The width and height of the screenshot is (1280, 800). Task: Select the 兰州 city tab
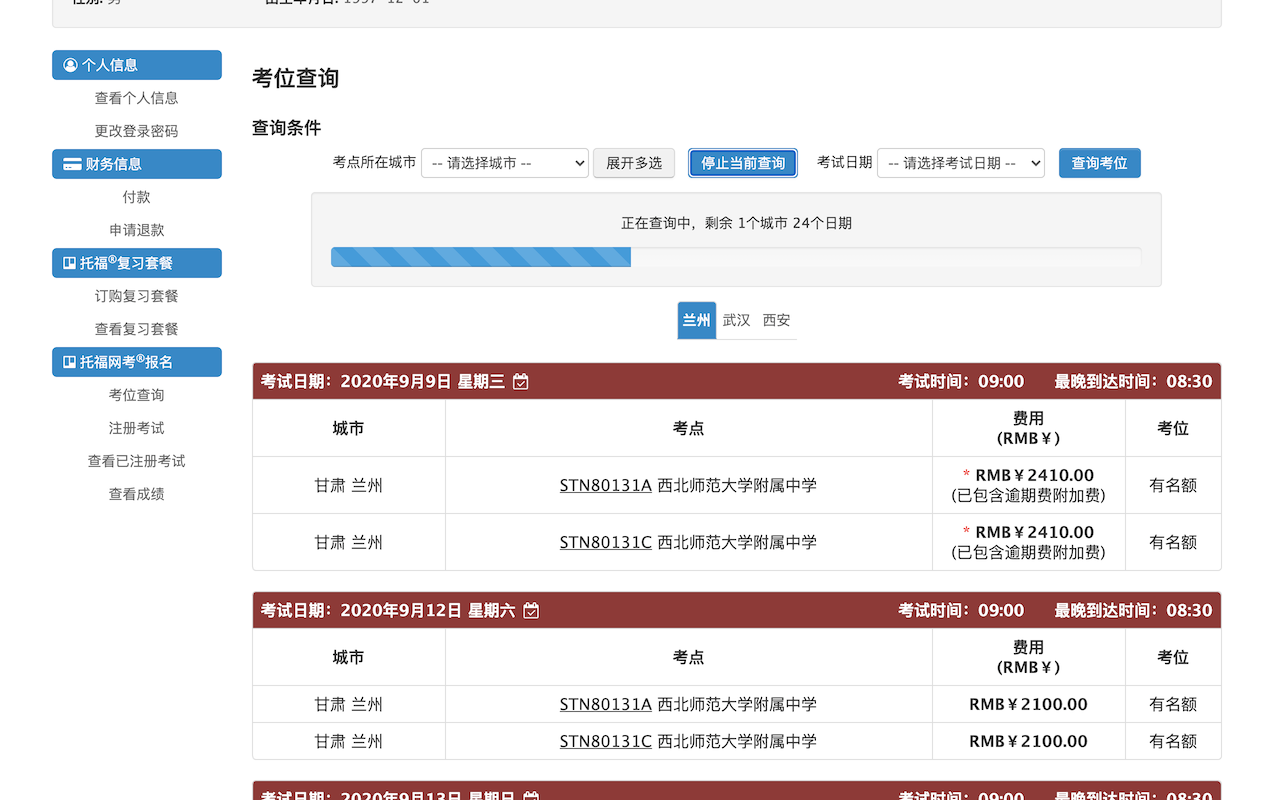pyautogui.click(x=696, y=320)
